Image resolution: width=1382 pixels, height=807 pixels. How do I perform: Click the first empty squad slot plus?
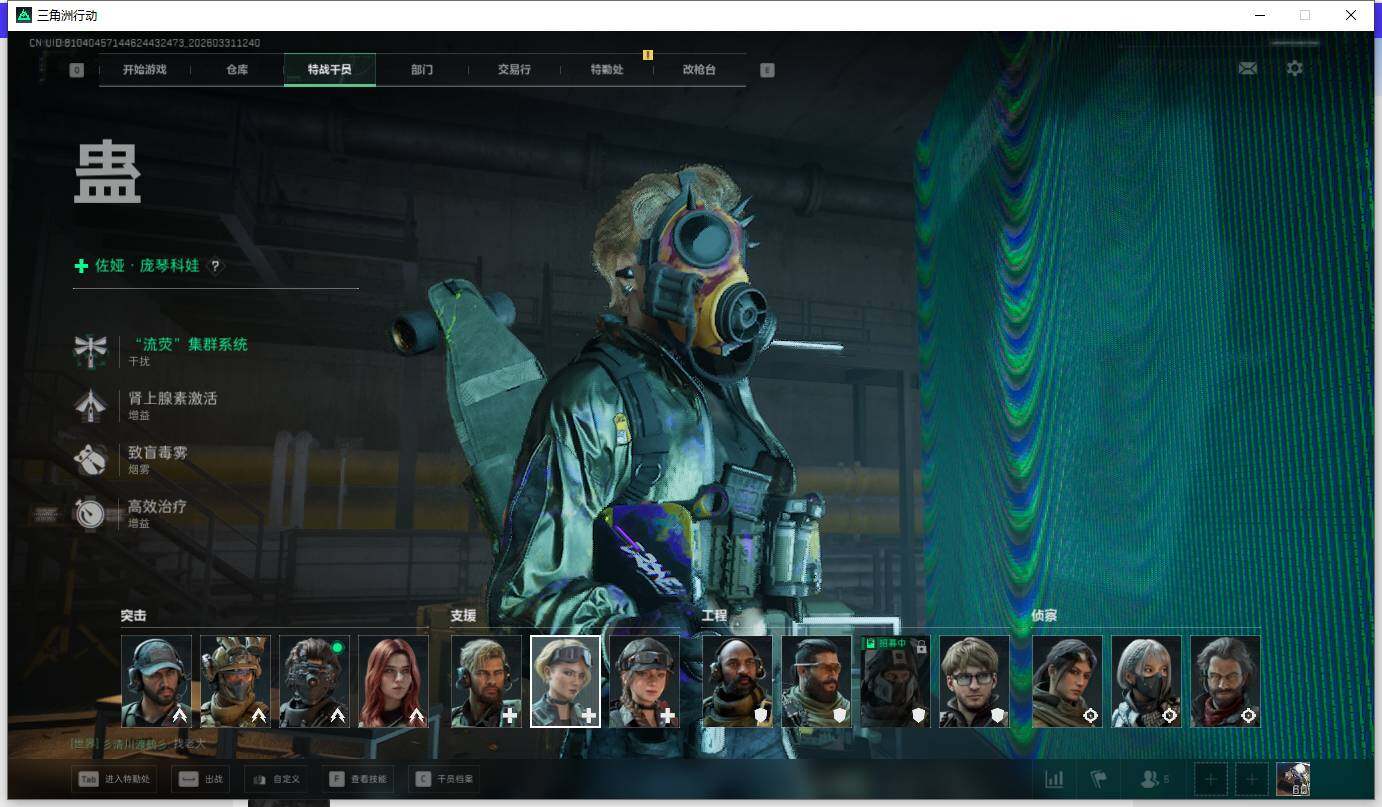[1210, 779]
